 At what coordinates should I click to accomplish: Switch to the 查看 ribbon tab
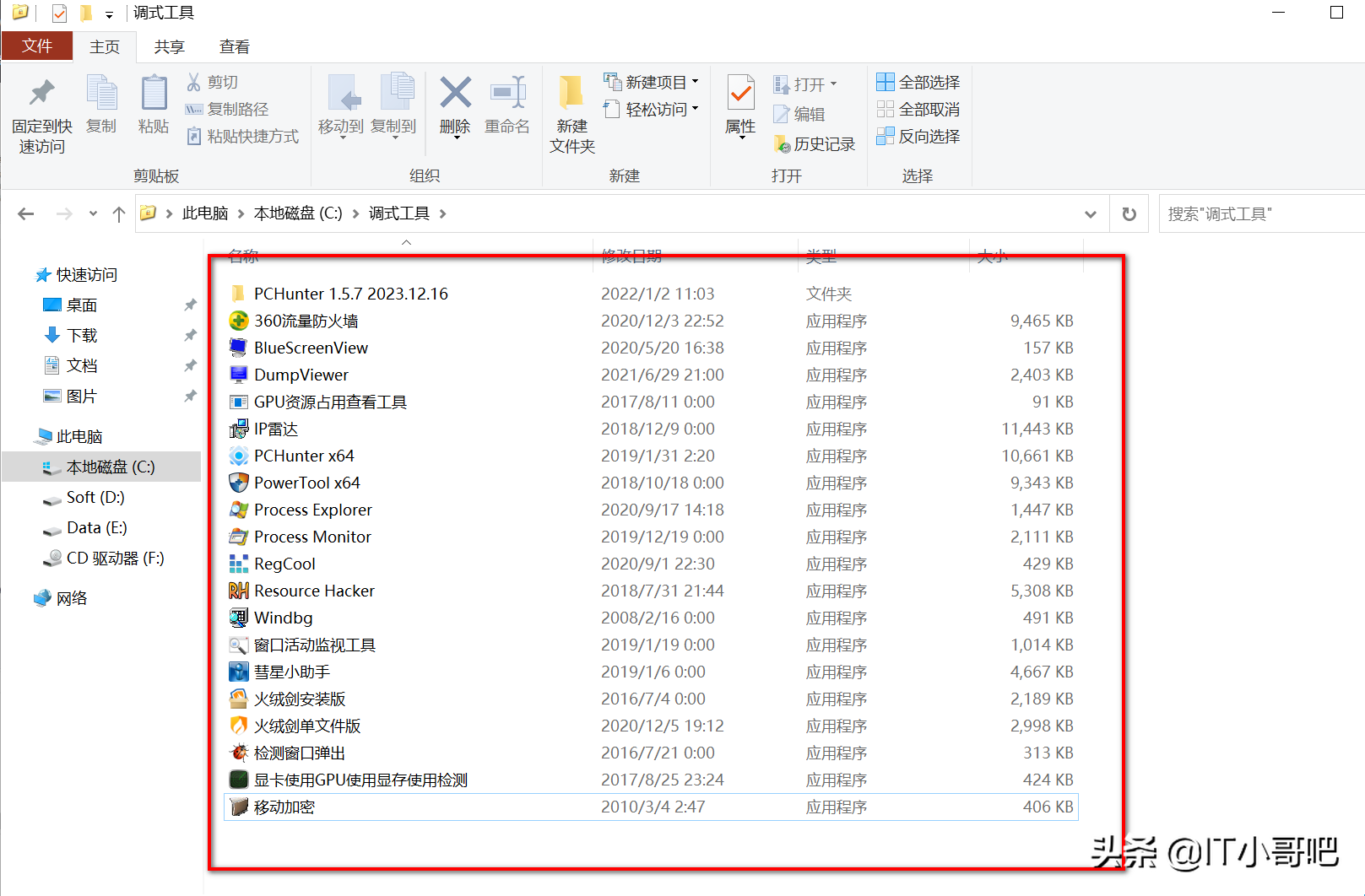[234, 46]
